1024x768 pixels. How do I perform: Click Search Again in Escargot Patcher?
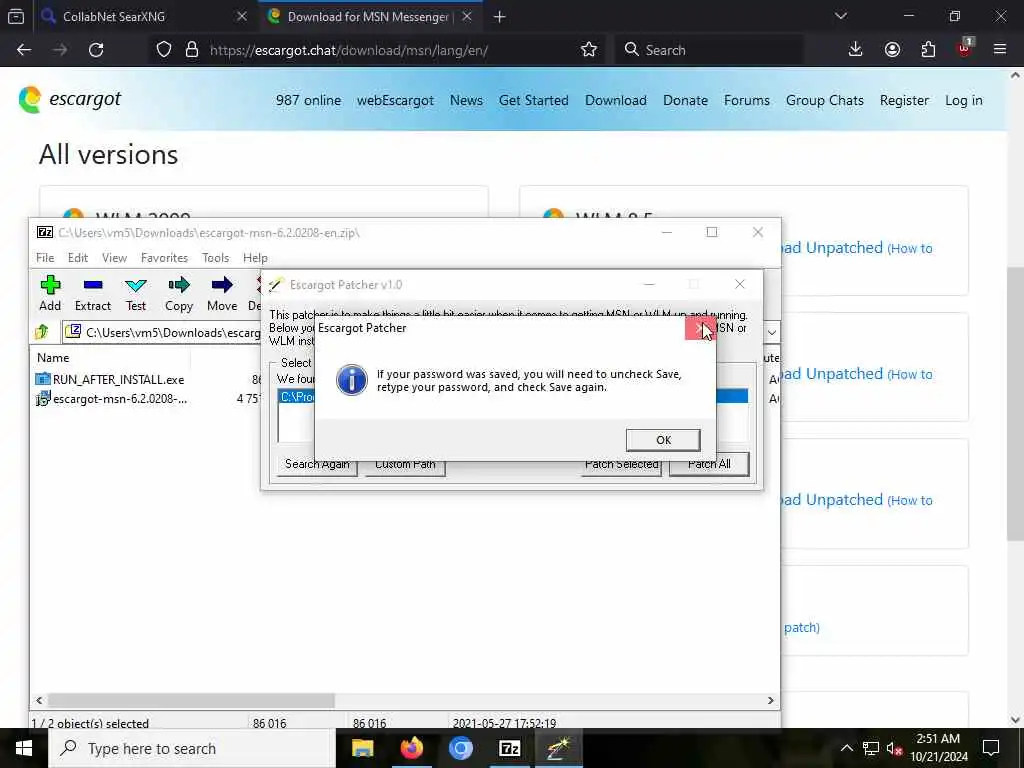(317, 466)
